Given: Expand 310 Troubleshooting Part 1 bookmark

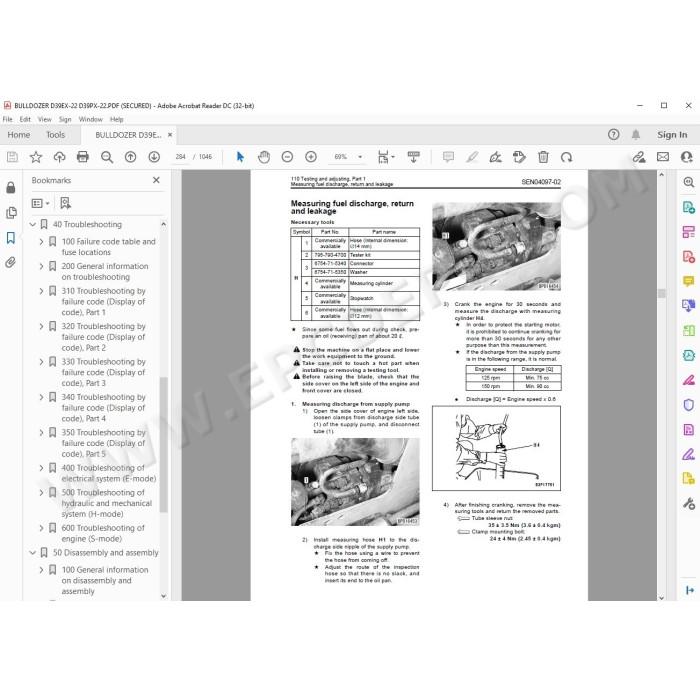Looking at the screenshot, I should pos(41,291).
